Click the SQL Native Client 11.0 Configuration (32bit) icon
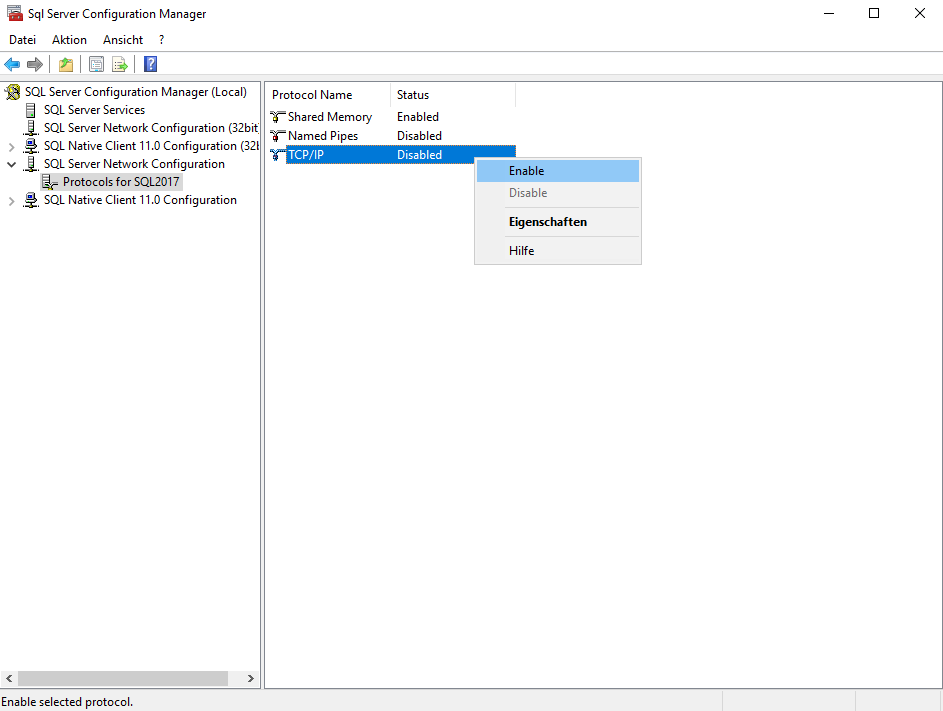The width and height of the screenshot is (943, 711). point(31,146)
